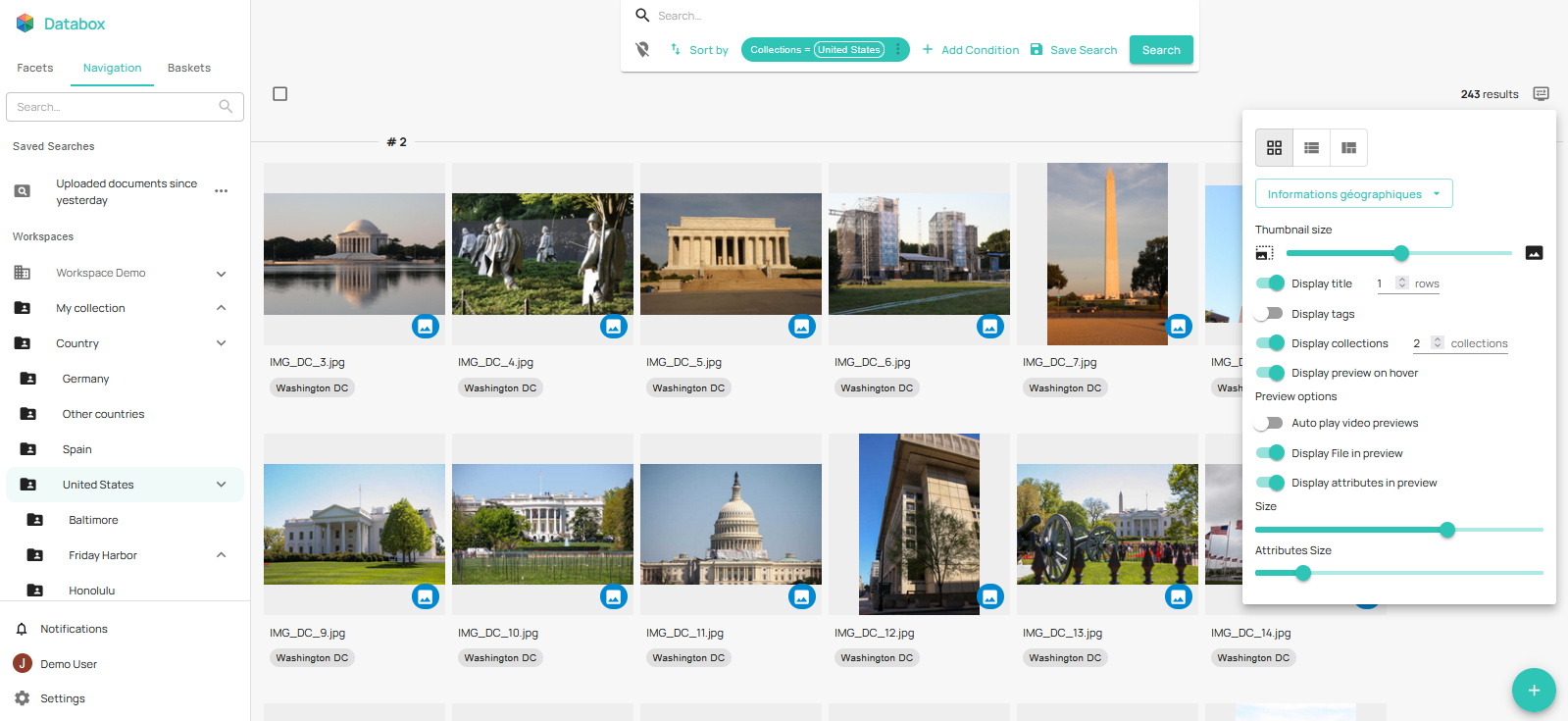Screen dimensions: 1568x721
Task: Click the display settings icon near results
Action: [x=1541, y=94]
